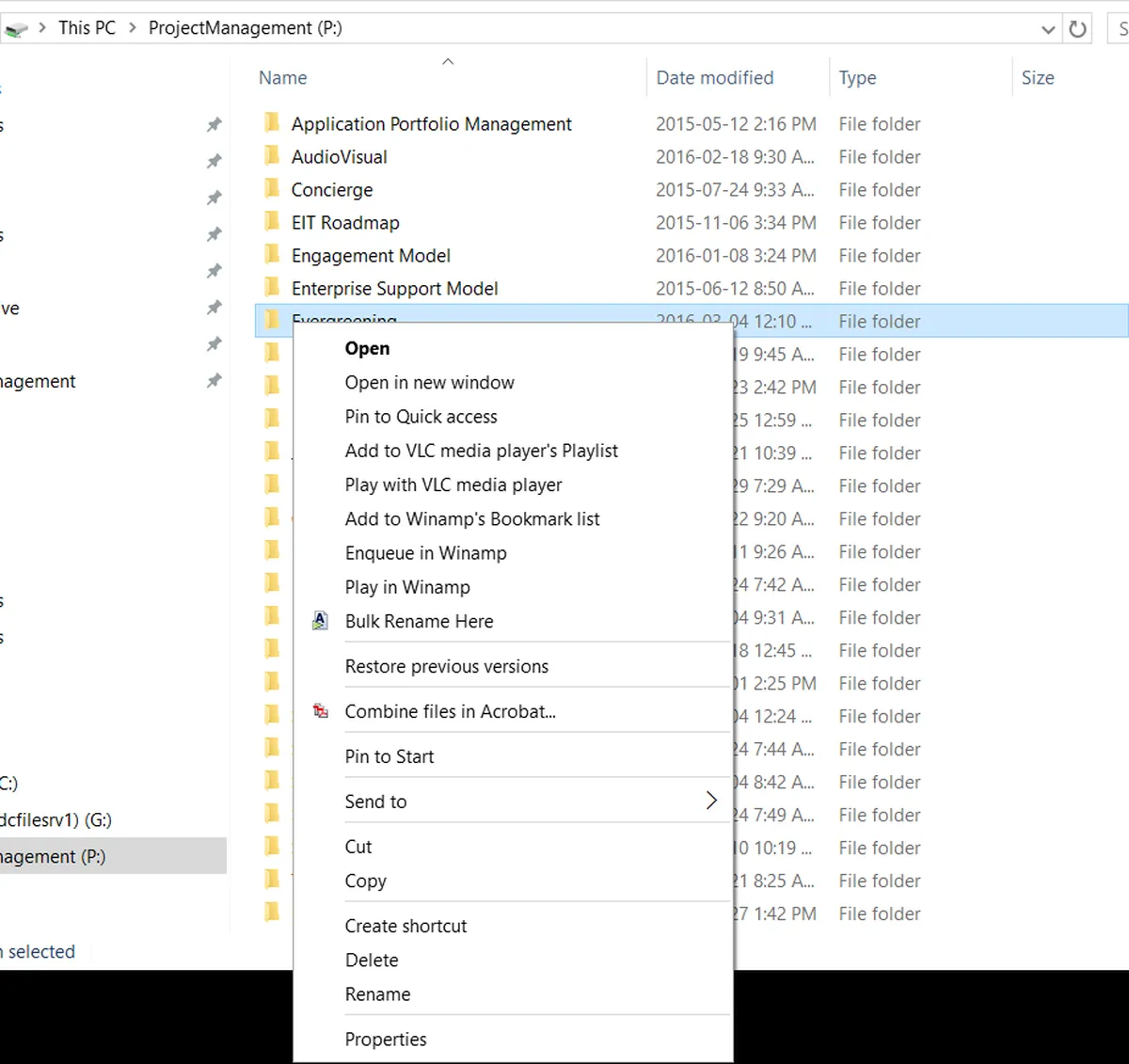Viewport: 1129px width, 1064px height.
Task: Click the drive icon in address bar
Action: tap(15, 29)
